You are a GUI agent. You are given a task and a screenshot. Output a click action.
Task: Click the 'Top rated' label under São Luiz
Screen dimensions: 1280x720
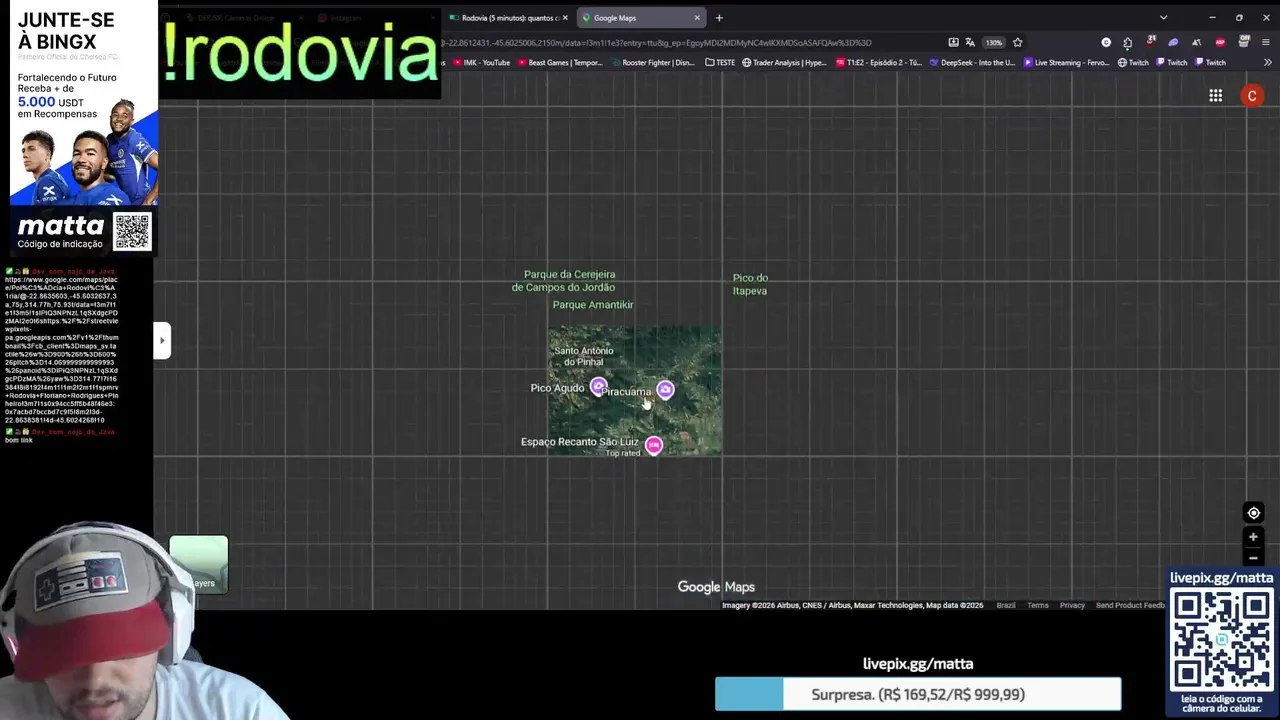click(623, 454)
